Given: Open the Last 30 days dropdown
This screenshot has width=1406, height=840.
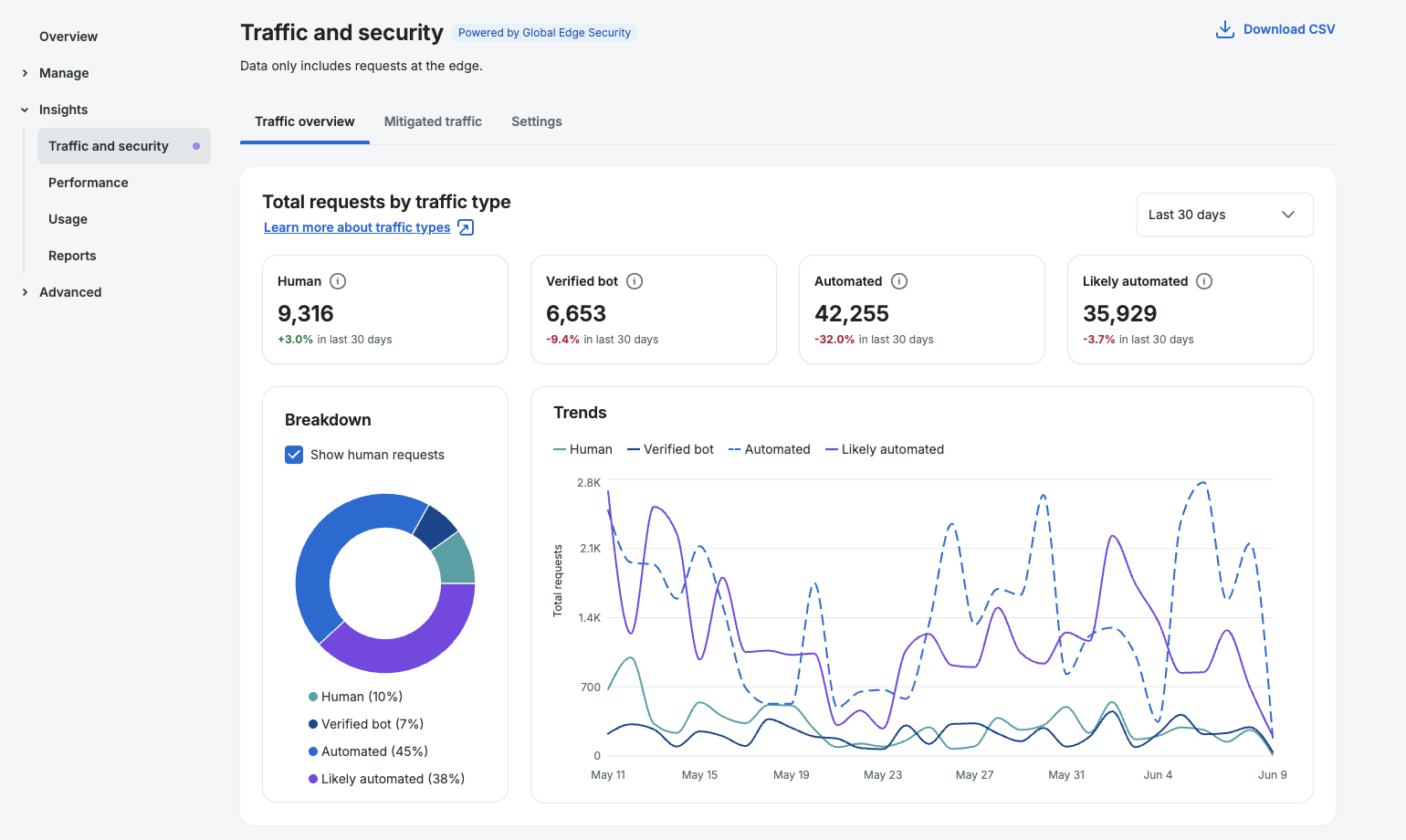Looking at the screenshot, I should (1224, 215).
